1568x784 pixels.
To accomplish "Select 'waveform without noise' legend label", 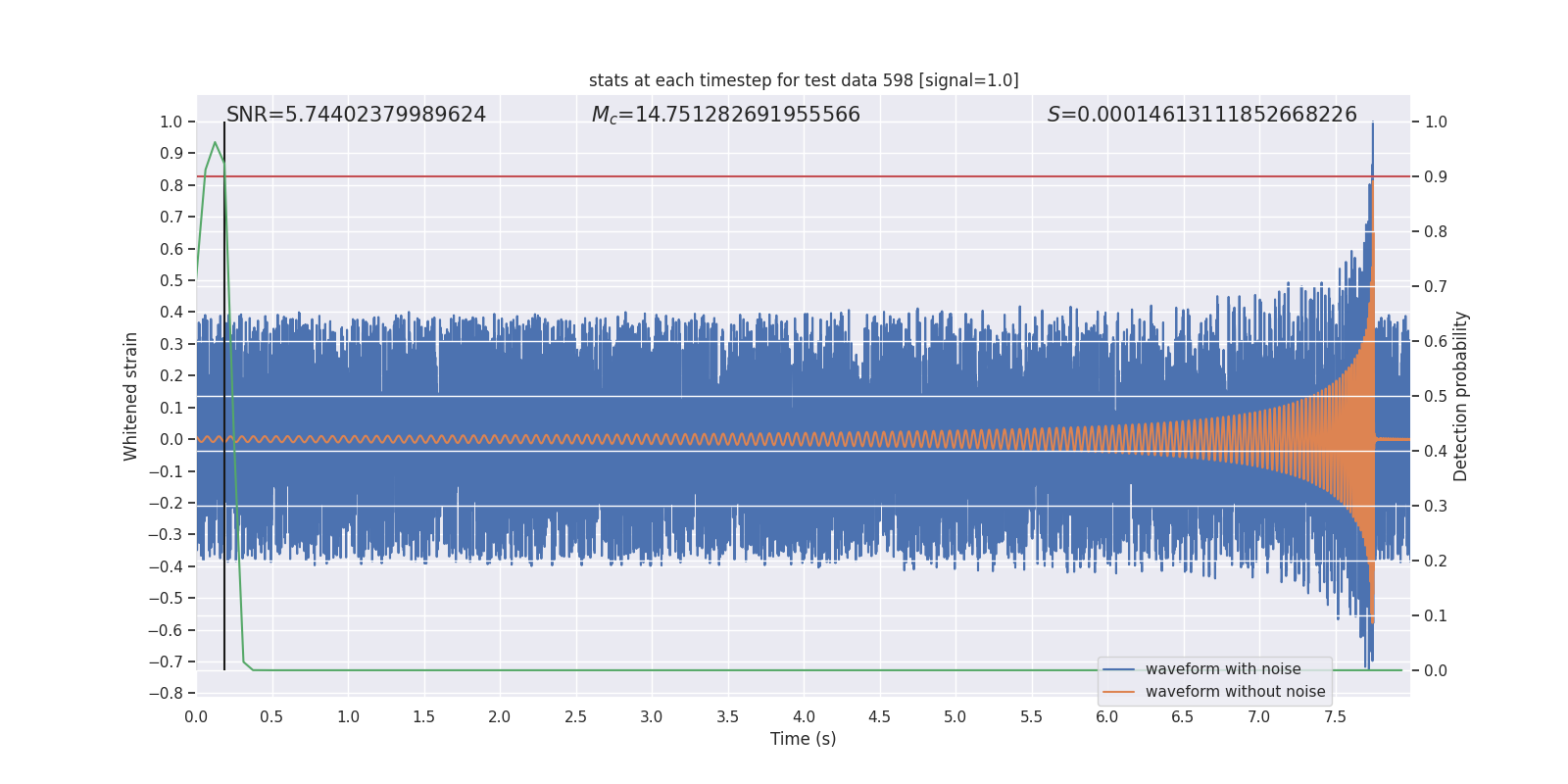I will click(x=1235, y=692).
